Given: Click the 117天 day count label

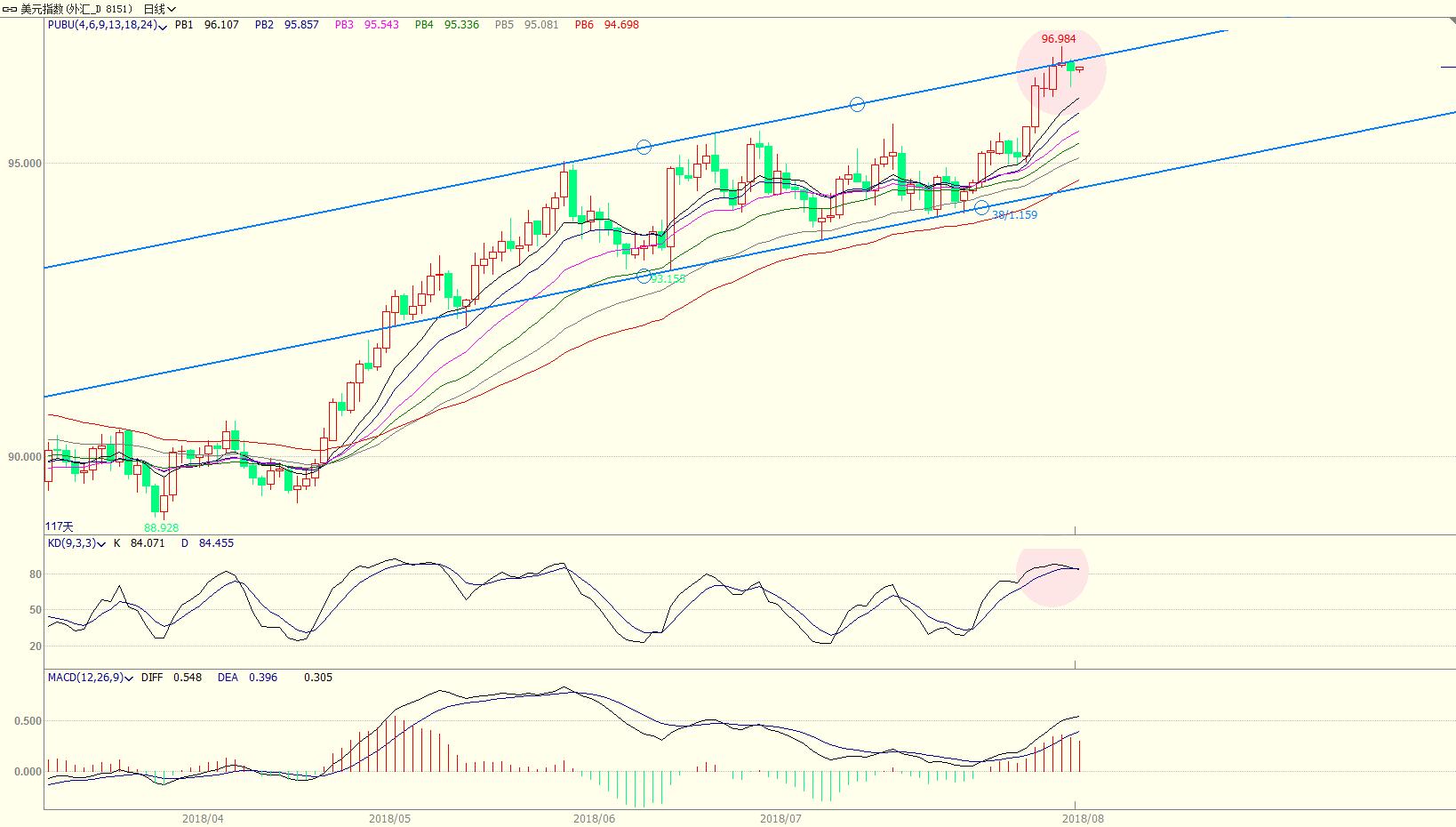Looking at the screenshot, I should [60, 527].
